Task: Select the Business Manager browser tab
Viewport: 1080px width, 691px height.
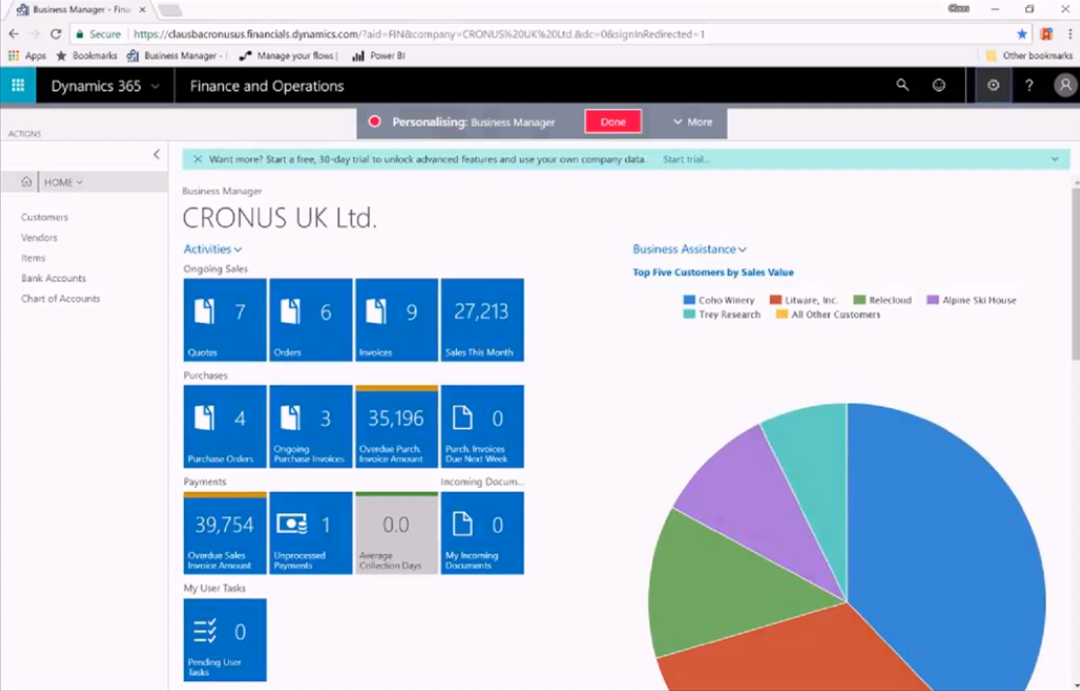Action: click(x=81, y=10)
